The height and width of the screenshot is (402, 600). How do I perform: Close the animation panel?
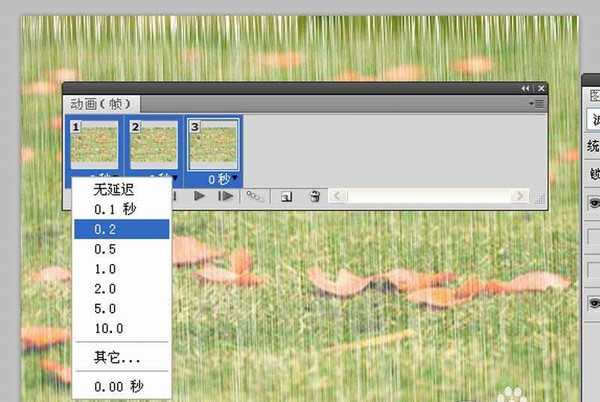click(541, 89)
